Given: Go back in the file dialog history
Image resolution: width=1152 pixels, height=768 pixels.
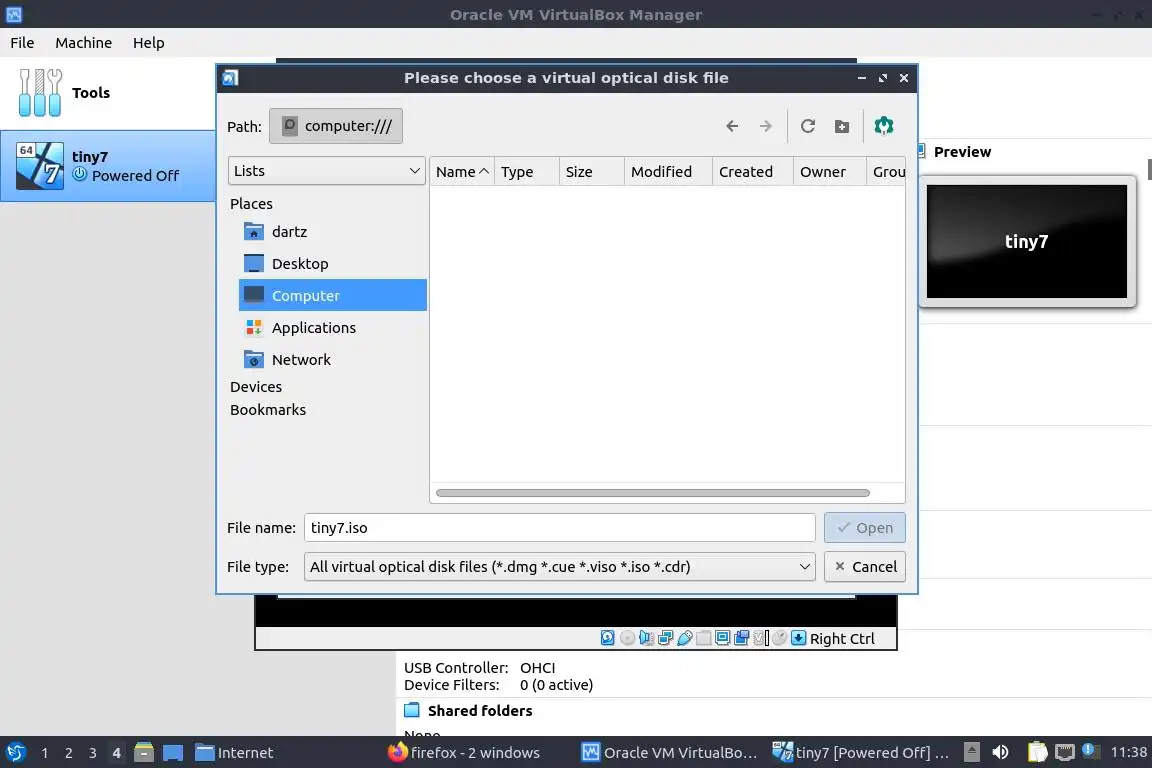Looking at the screenshot, I should tap(732, 126).
